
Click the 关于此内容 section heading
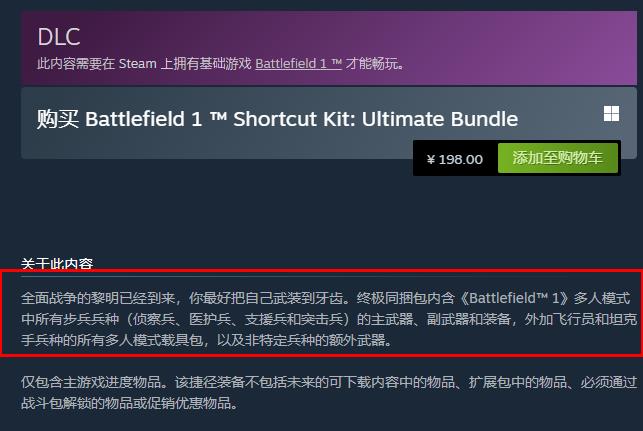57,263
